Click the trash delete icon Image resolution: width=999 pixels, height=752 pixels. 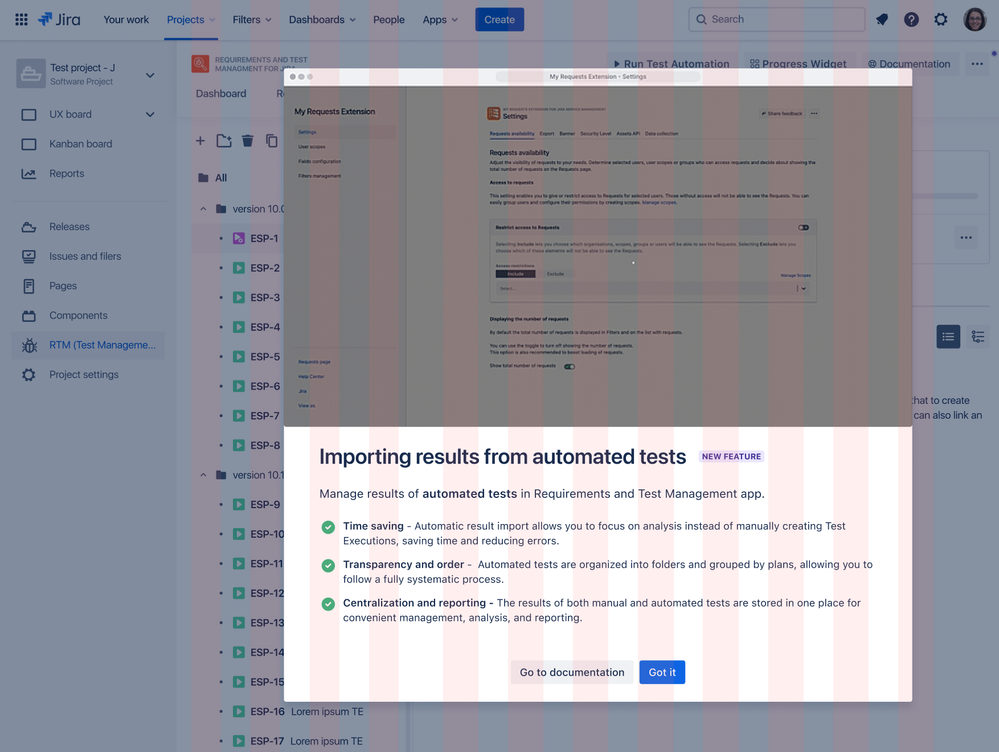(x=248, y=141)
